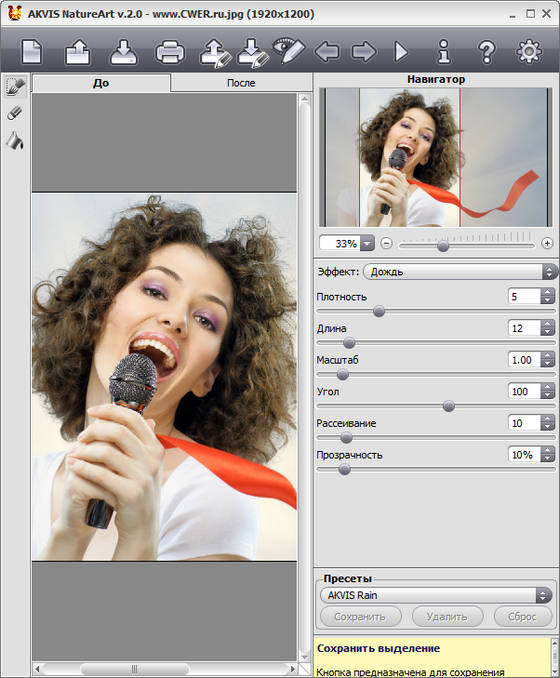
Task: Click the Print icon
Action: click(x=170, y=52)
